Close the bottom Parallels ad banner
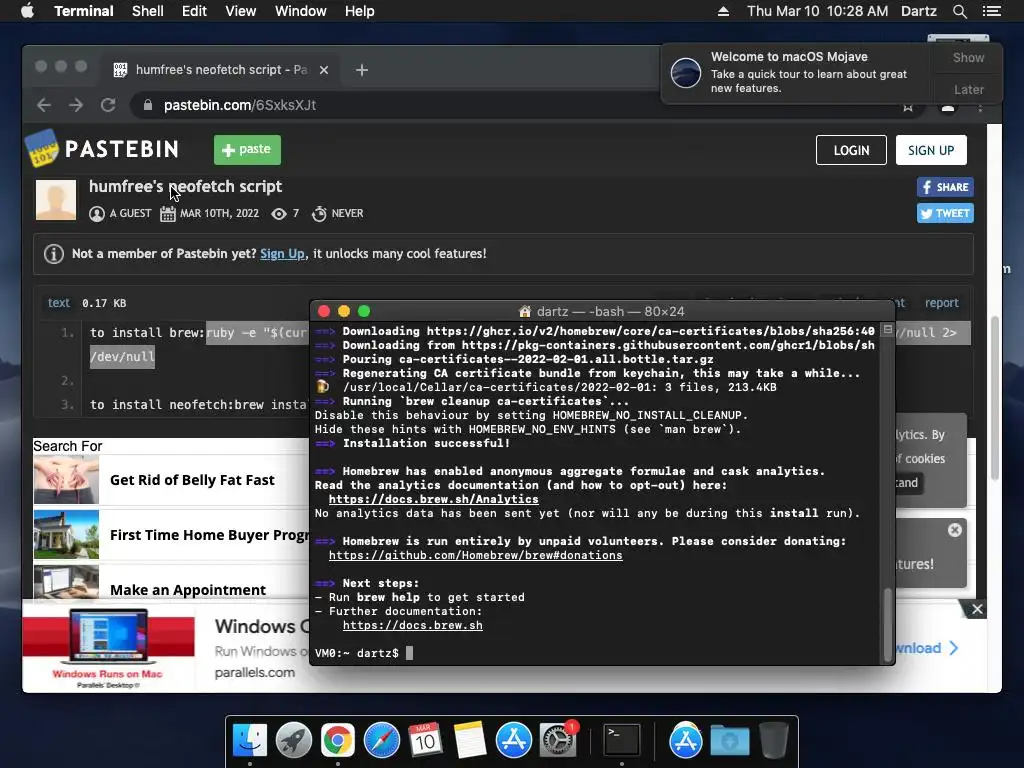1024x768 pixels. click(x=976, y=609)
